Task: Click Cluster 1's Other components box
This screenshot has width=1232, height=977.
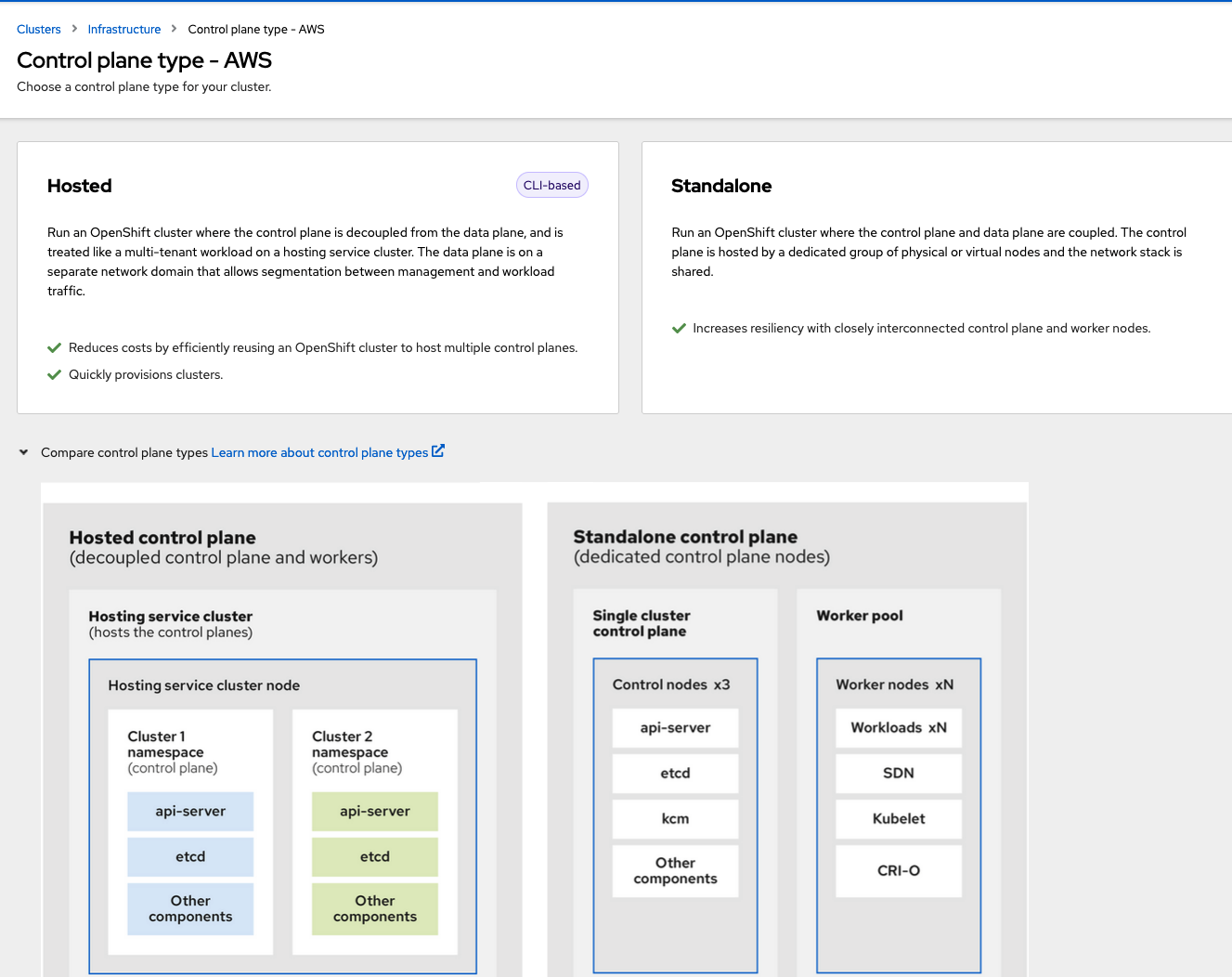Action: pyautogui.click(x=190, y=909)
